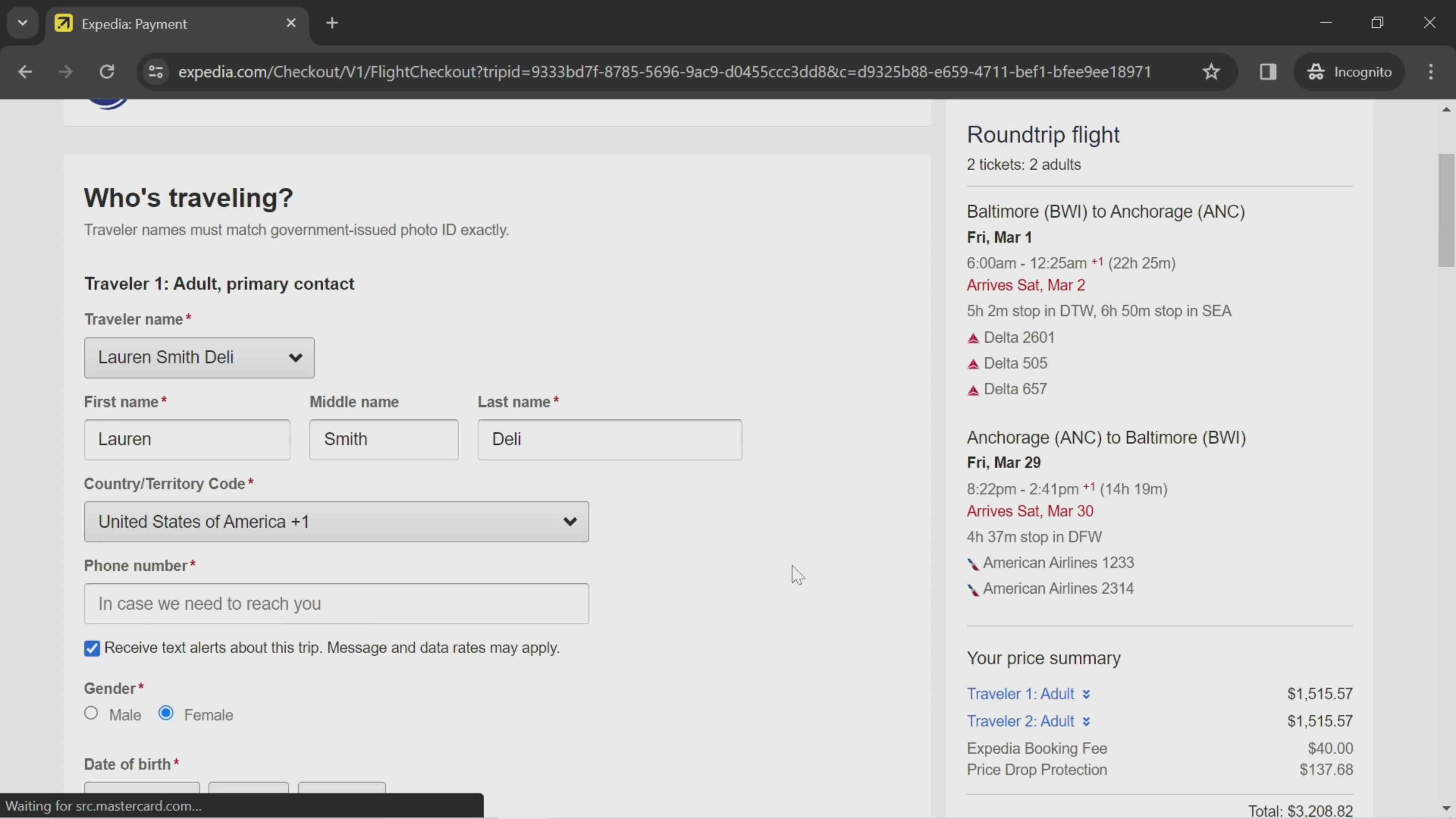Click "4h 37m stop in DFW" text

pyautogui.click(x=1034, y=538)
